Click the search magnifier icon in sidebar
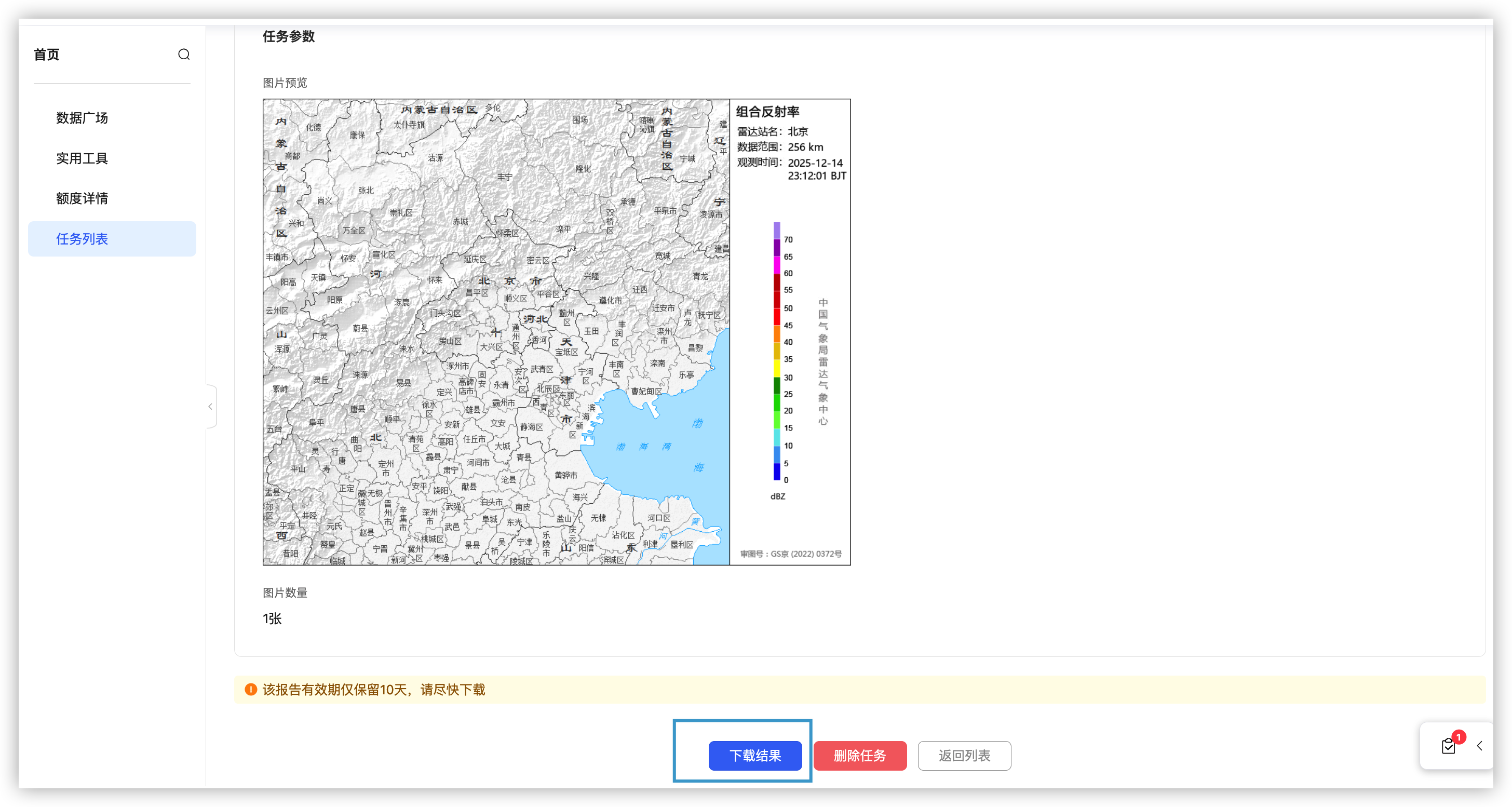The image size is (1512, 807). [184, 55]
